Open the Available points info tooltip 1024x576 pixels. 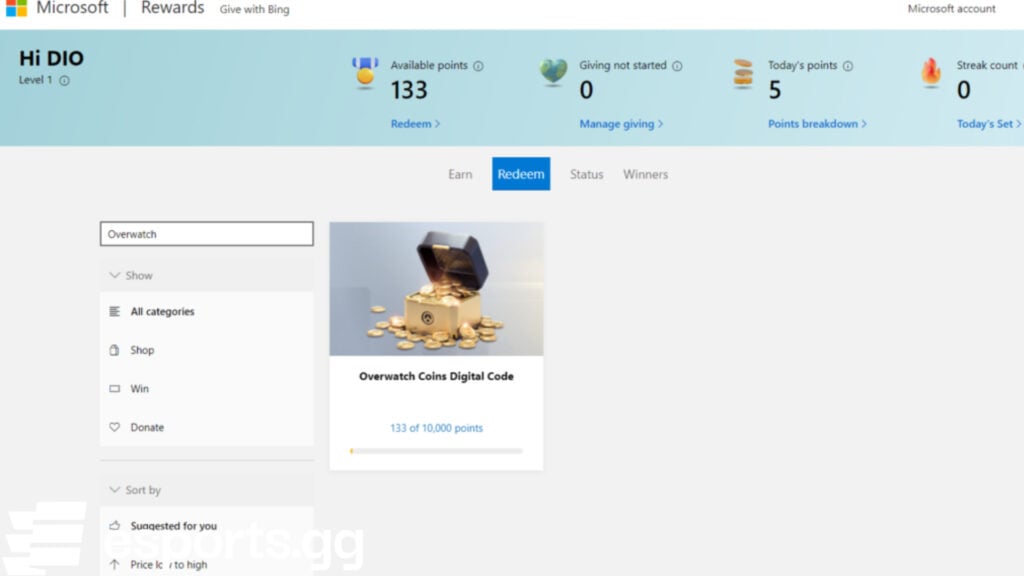click(481, 65)
